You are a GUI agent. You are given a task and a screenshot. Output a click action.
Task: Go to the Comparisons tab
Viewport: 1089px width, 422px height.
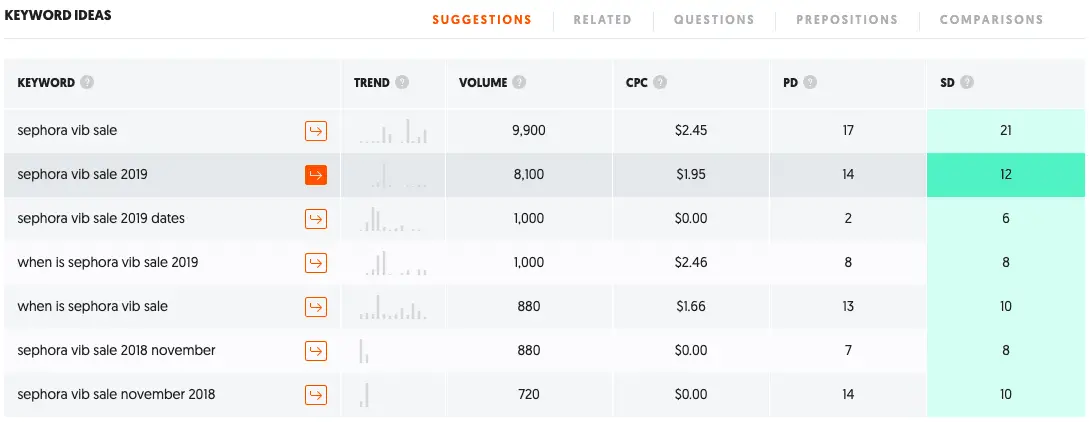pyautogui.click(x=992, y=20)
